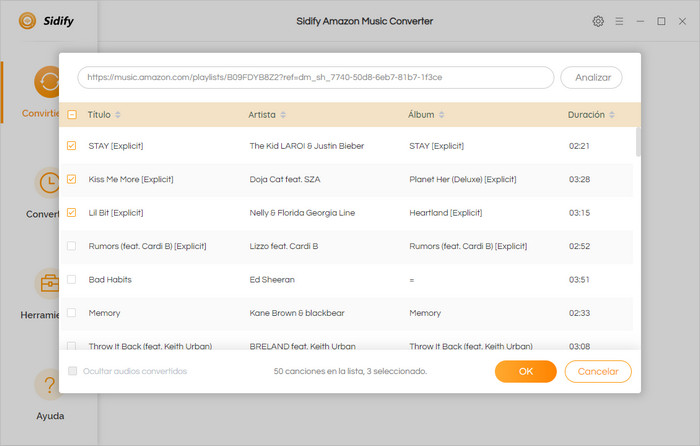Screen dimensions: 700x446
Task: Click artist Kane Brown & blackbear
Action: [x=297, y=313]
